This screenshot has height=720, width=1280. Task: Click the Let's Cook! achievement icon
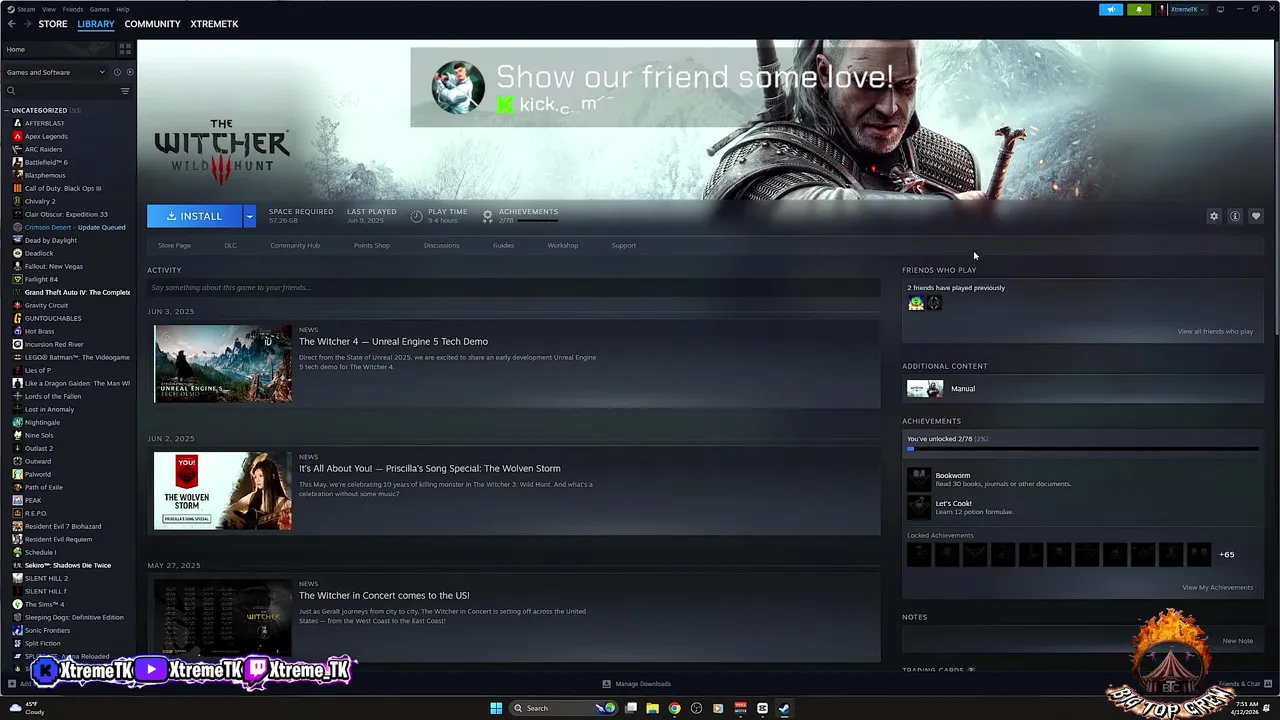click(918, 507)
